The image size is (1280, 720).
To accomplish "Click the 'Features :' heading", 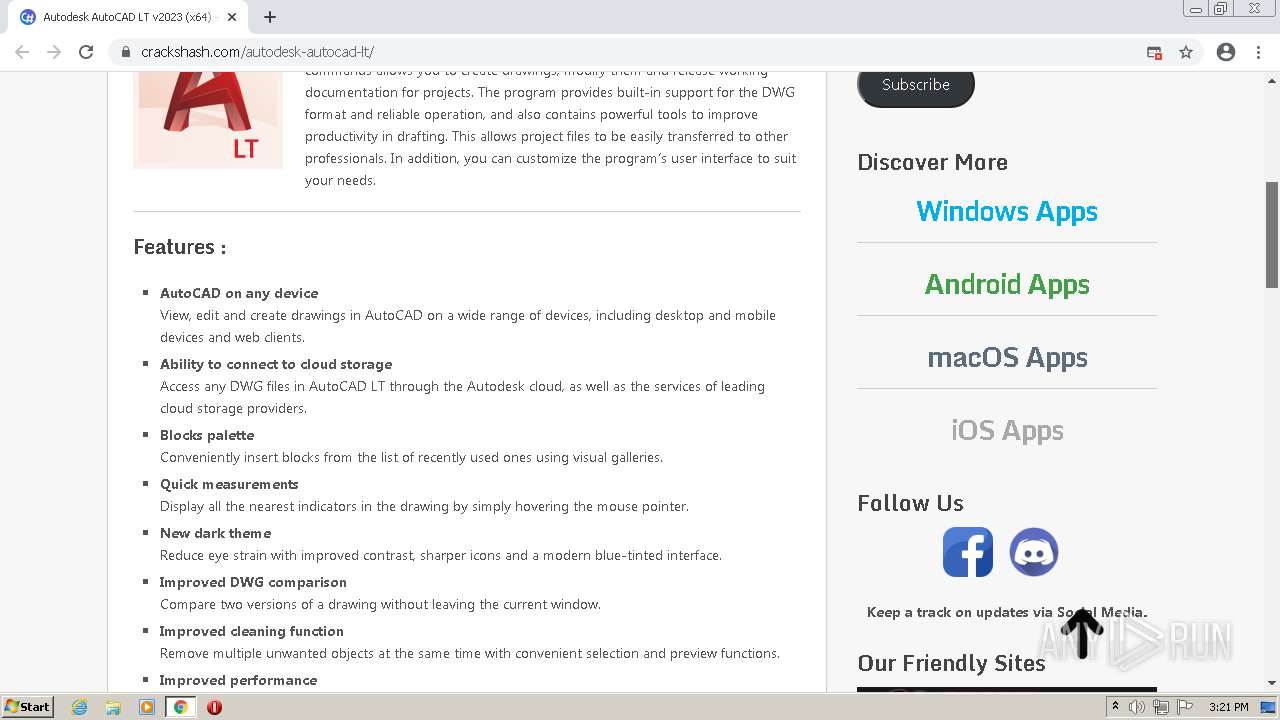I will coord(180,247).
